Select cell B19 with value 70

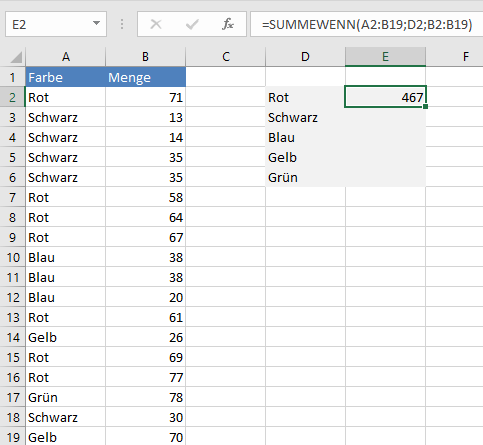[146, 437]
